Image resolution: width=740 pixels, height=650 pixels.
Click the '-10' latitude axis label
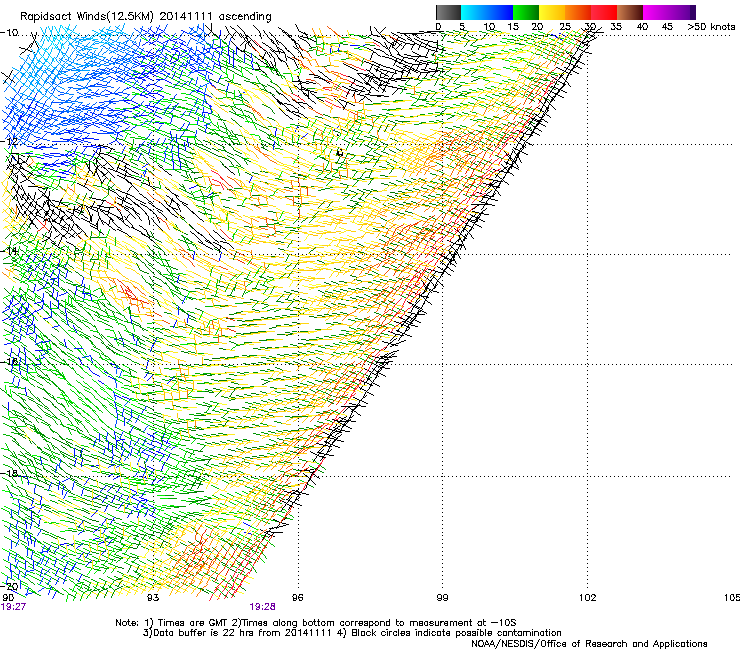(x=9, y=33)
